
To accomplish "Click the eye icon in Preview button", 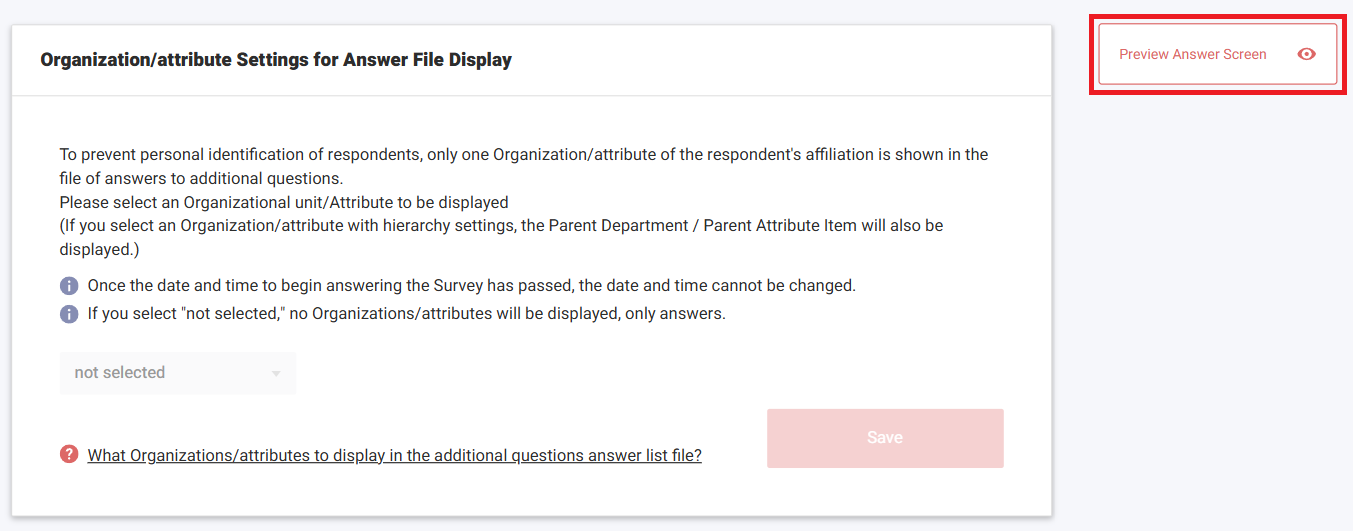I will (1306, 54).
